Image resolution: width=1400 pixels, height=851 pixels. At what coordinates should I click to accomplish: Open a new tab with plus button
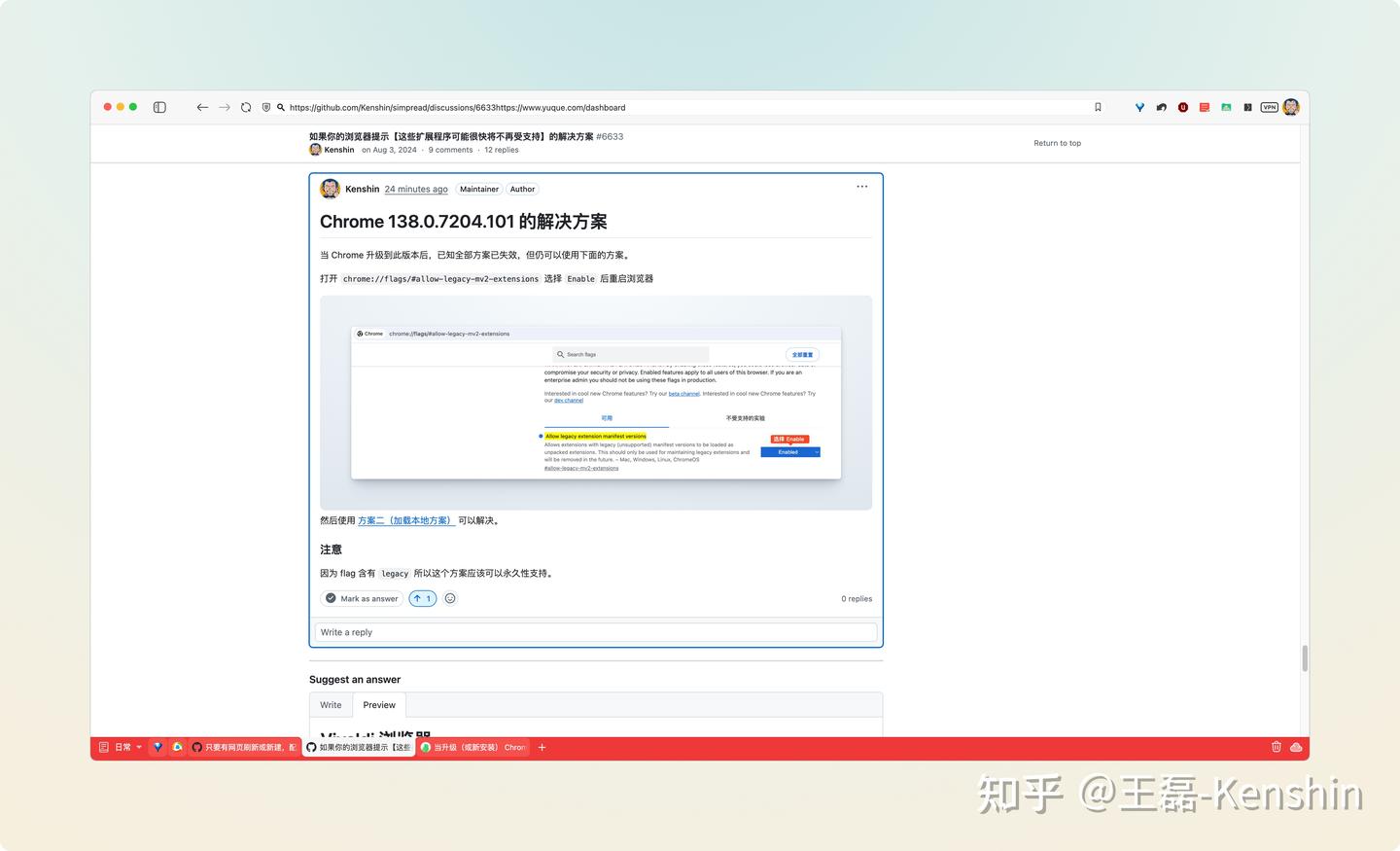tap(542, 747)
